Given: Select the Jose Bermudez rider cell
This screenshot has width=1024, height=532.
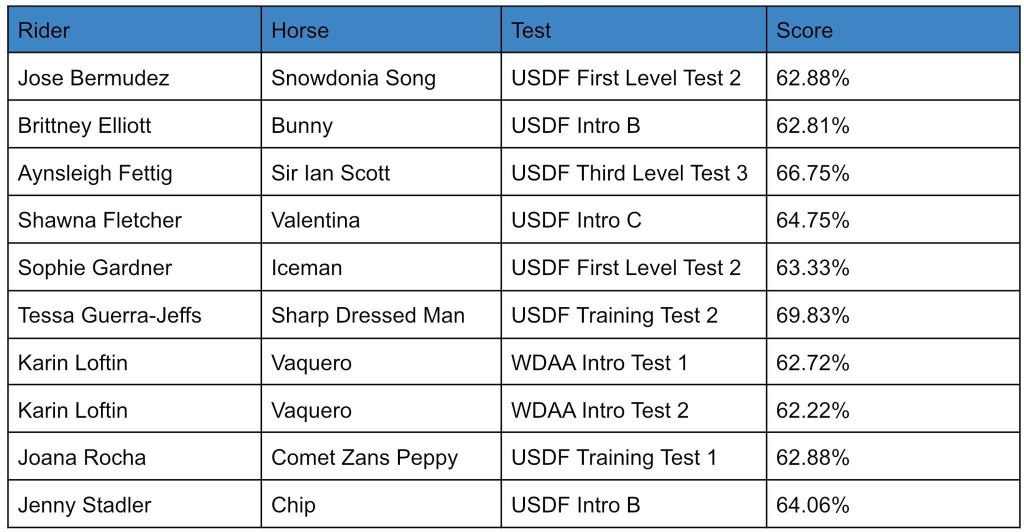Looking at the screenshot, I should click(135, 77).
